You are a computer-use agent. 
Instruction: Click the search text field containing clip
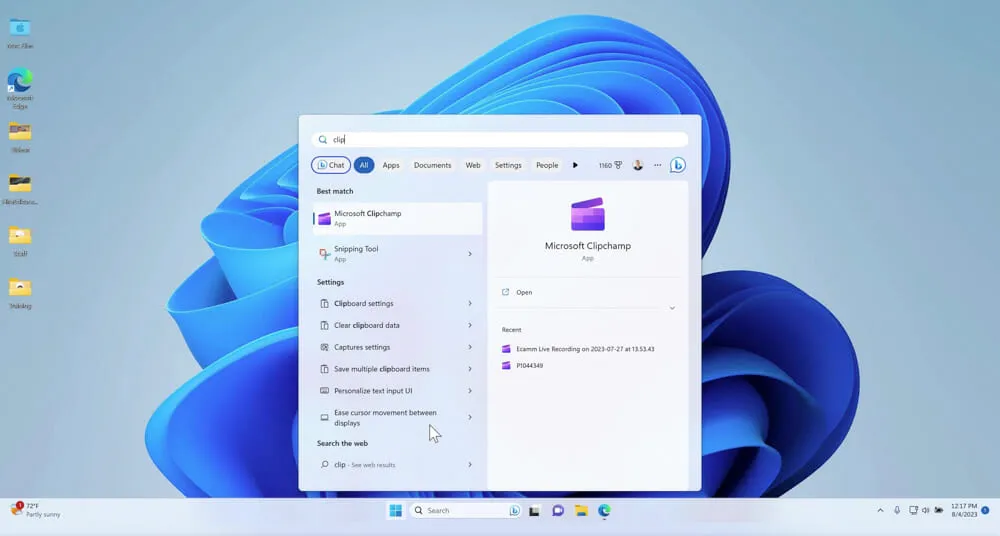pyautogui.click(x=500, y=140)
